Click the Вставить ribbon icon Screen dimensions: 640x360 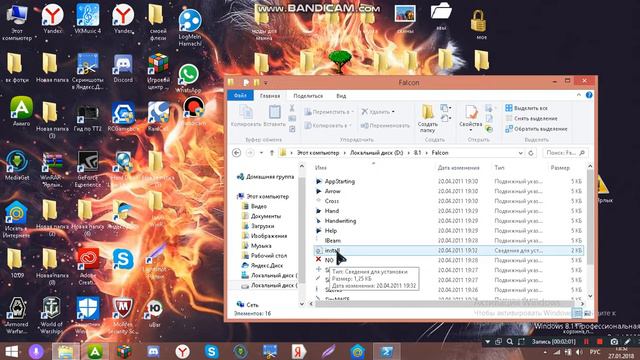(274, 116)
